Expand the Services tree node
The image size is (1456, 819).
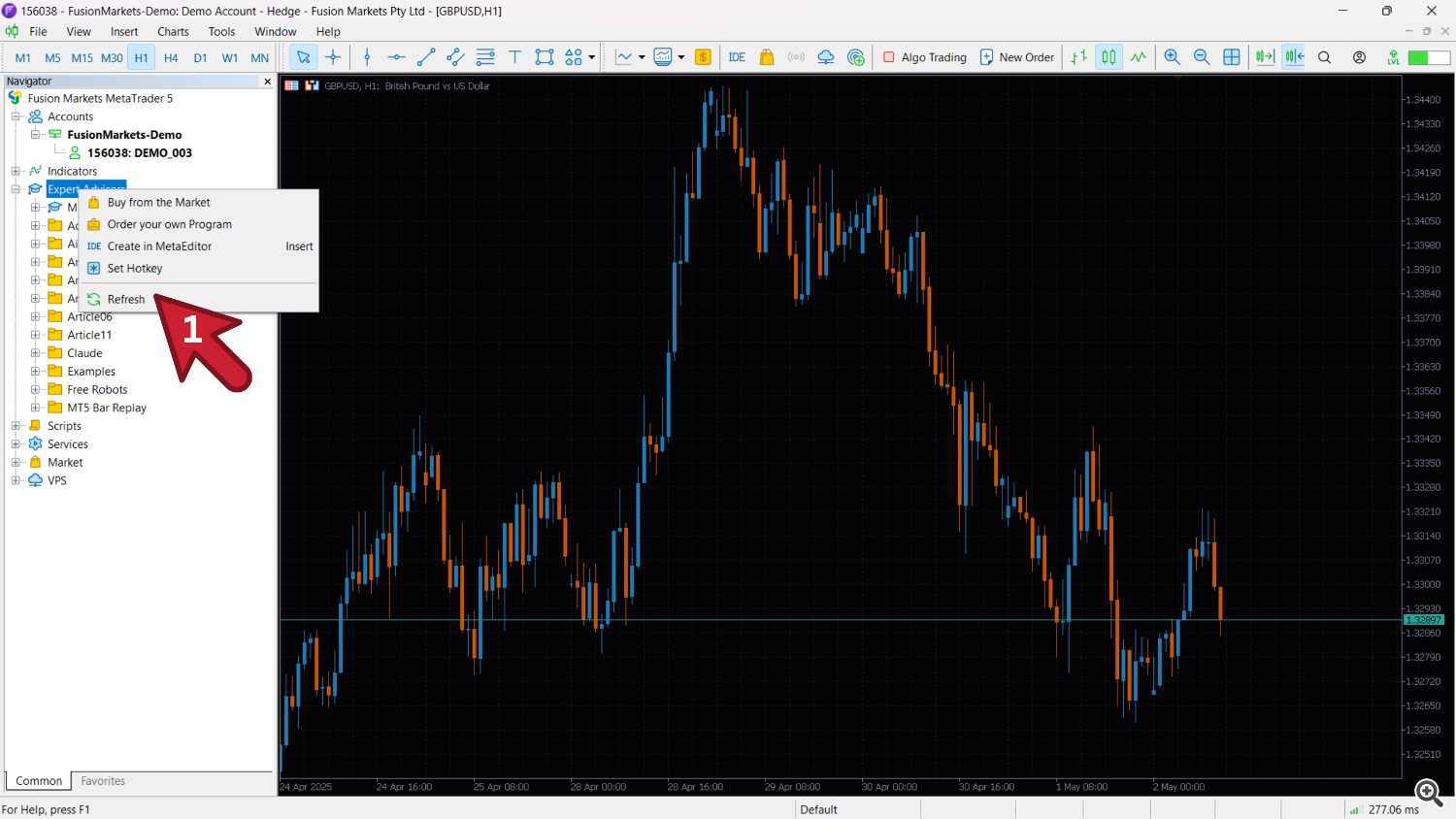point(16,444)
